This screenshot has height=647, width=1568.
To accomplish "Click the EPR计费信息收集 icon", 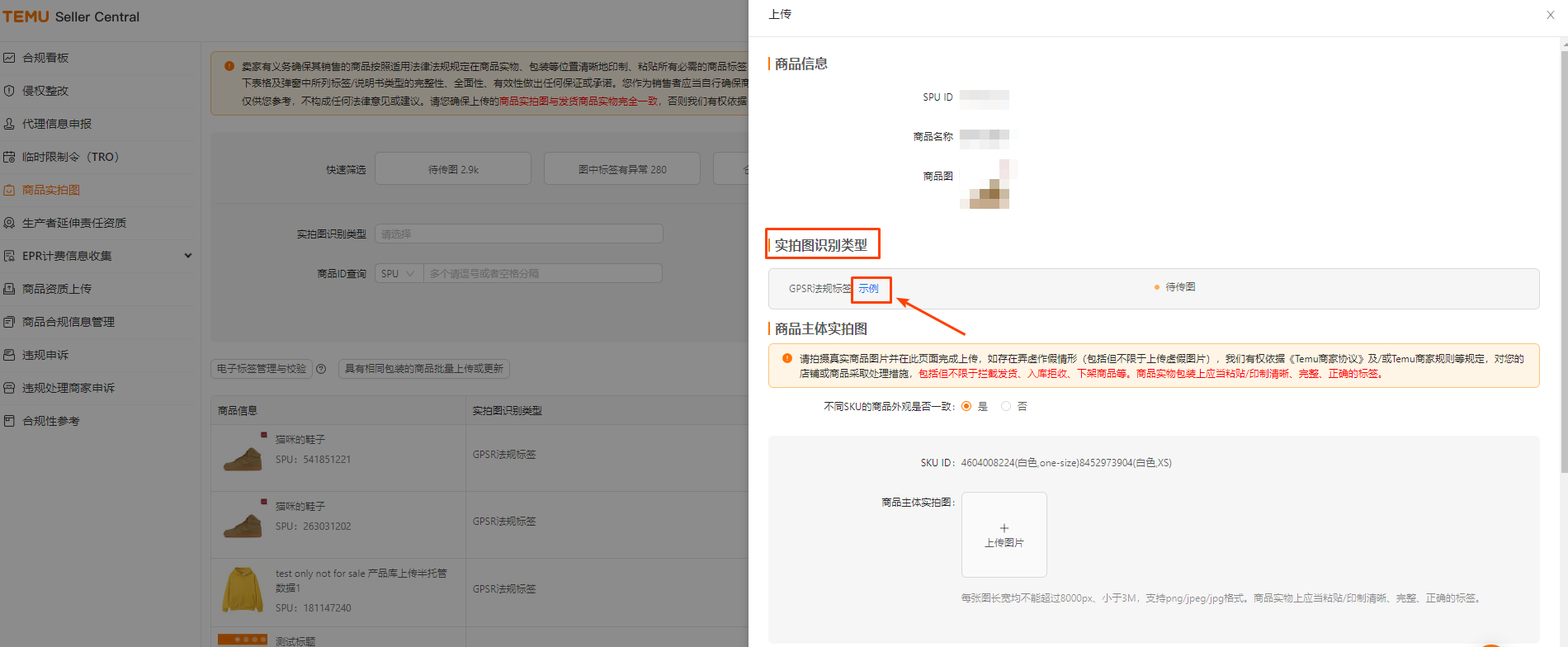I will coord(9,256).
